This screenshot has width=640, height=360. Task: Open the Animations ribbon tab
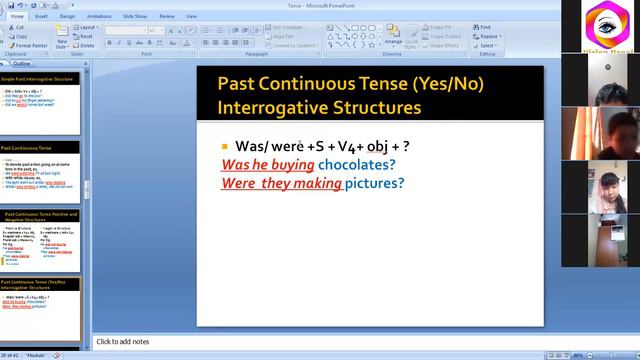(x=99, y=16)
